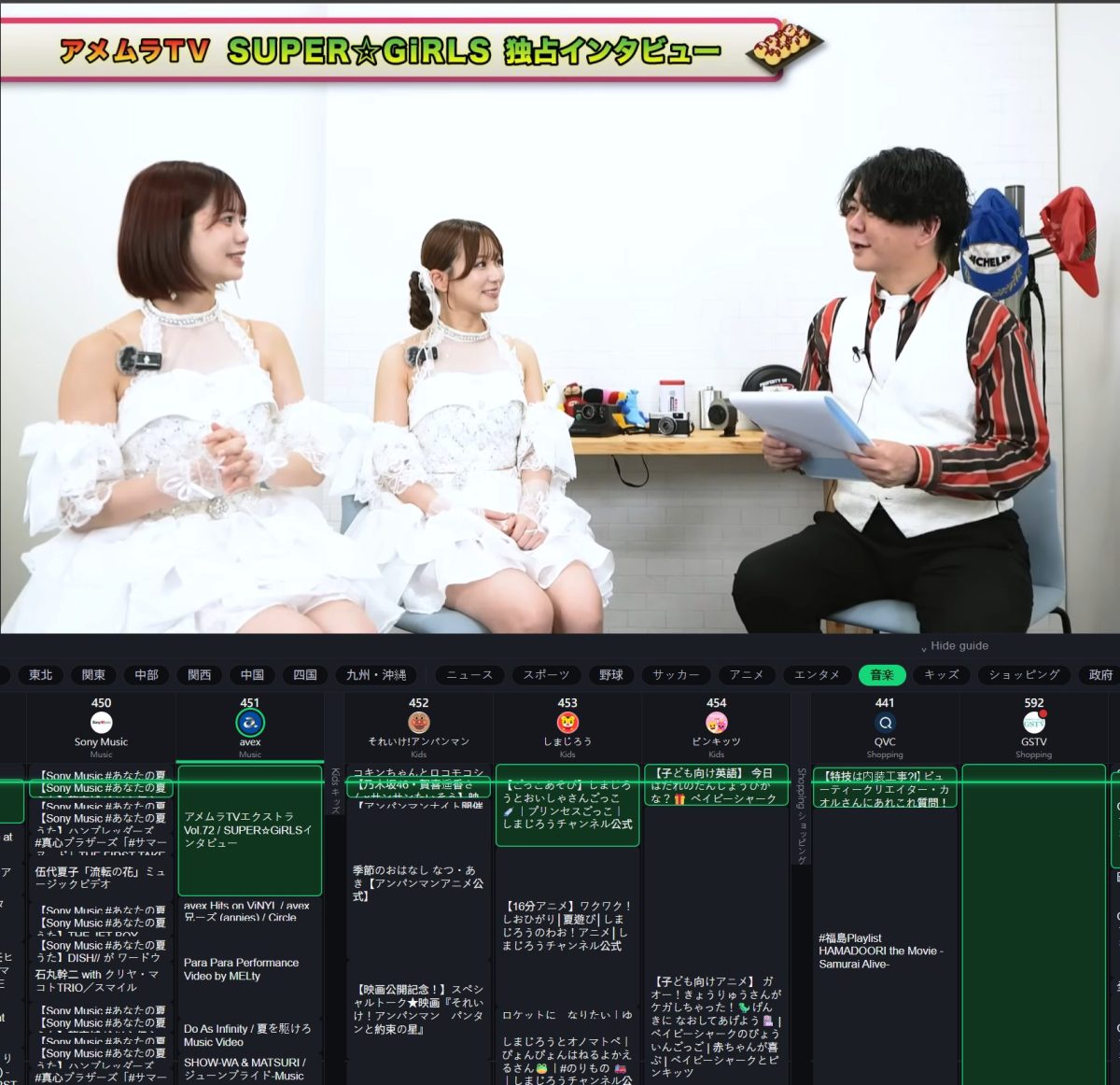Filter channels by 中国 region

pos(252,674)
